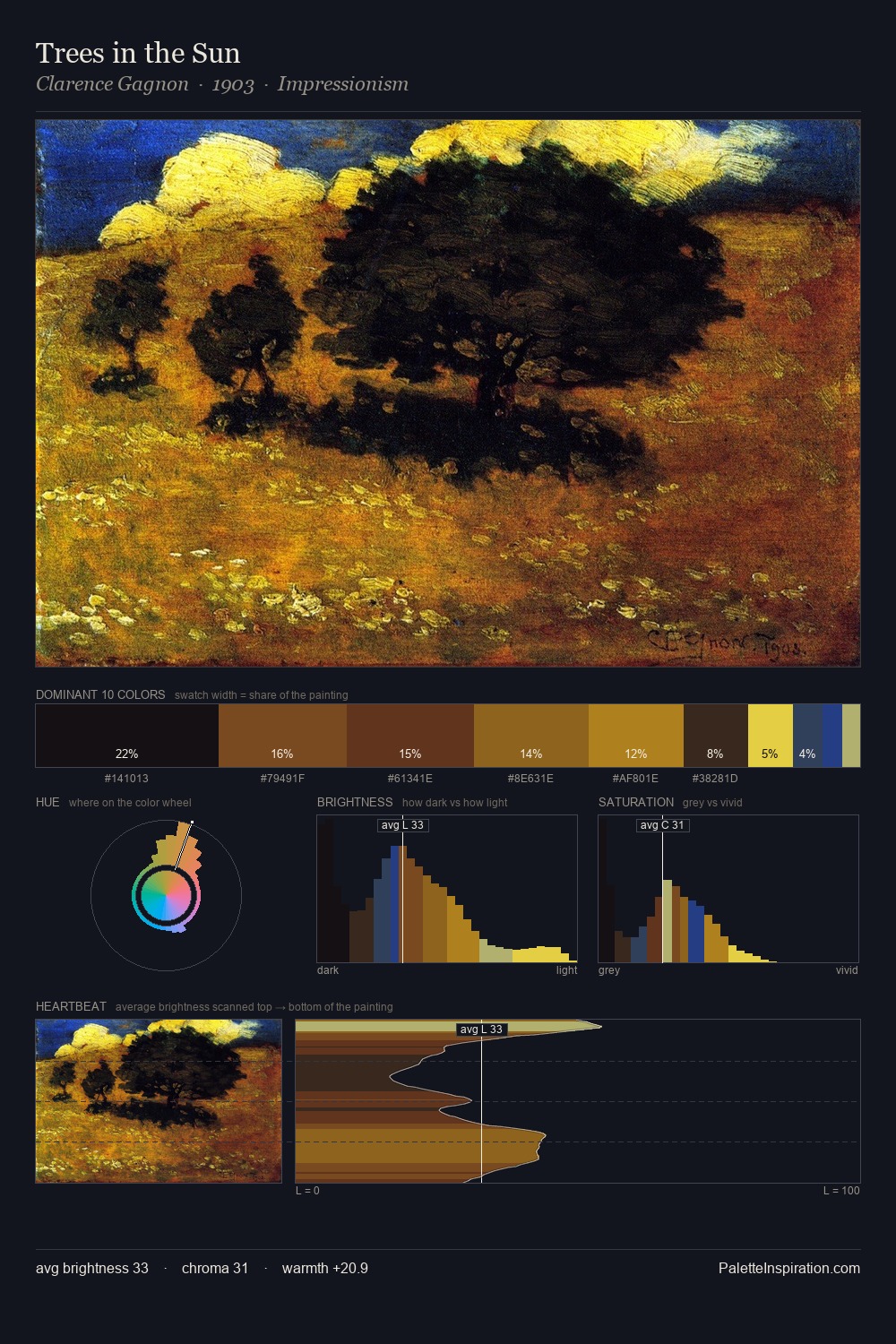Click the "dark" axis label

(328, 970)
